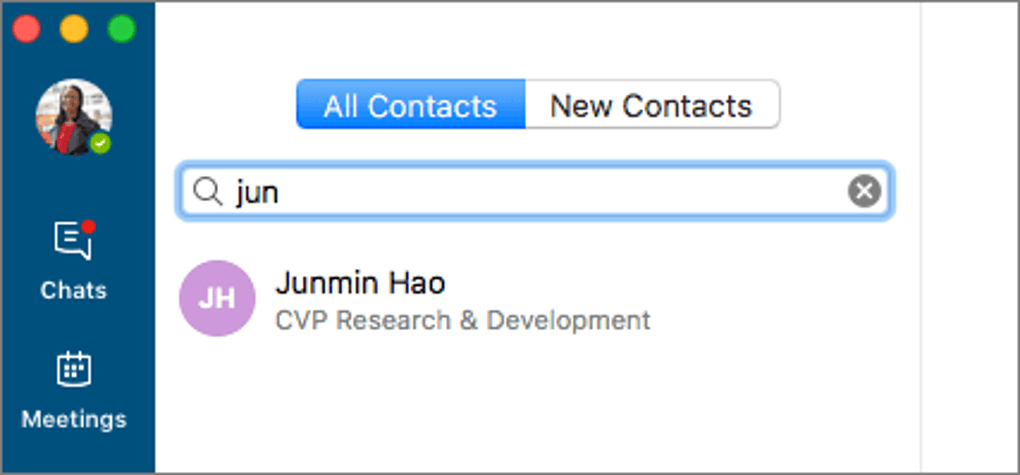
Task: Minimize the window with yellow button
Action: point(74,29)
